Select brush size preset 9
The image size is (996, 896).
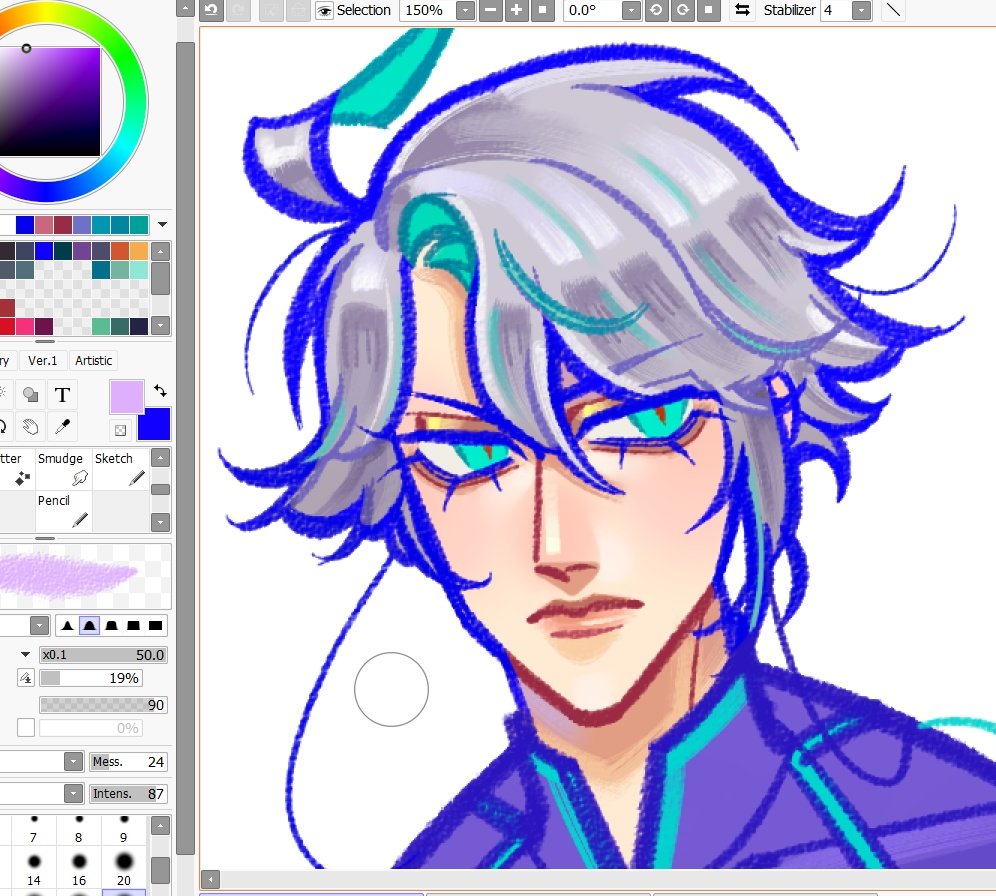pyautogui.click(x=124, y=829)
